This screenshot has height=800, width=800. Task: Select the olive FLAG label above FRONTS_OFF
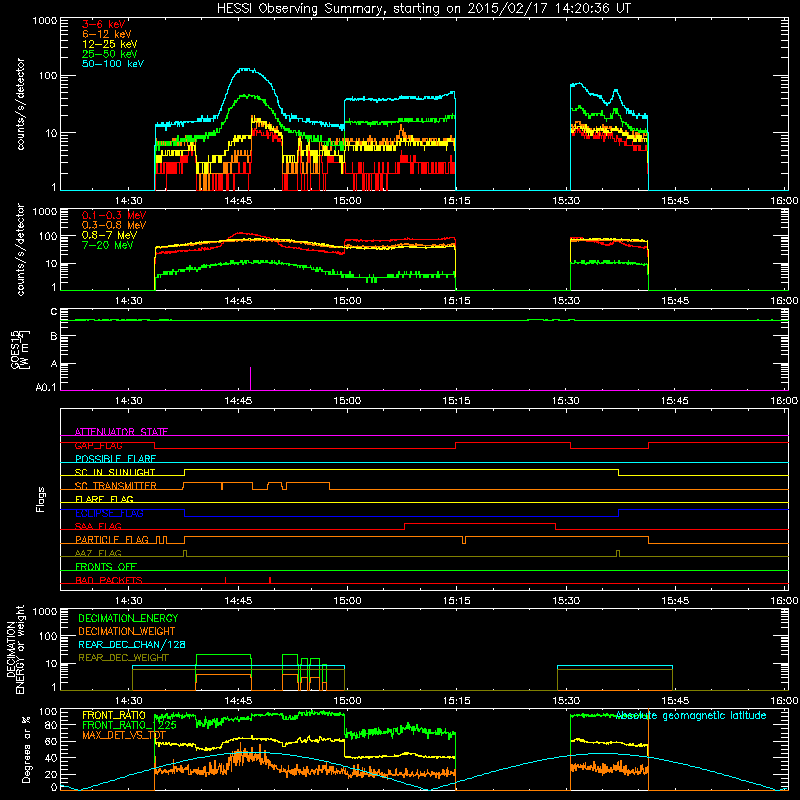98,553
